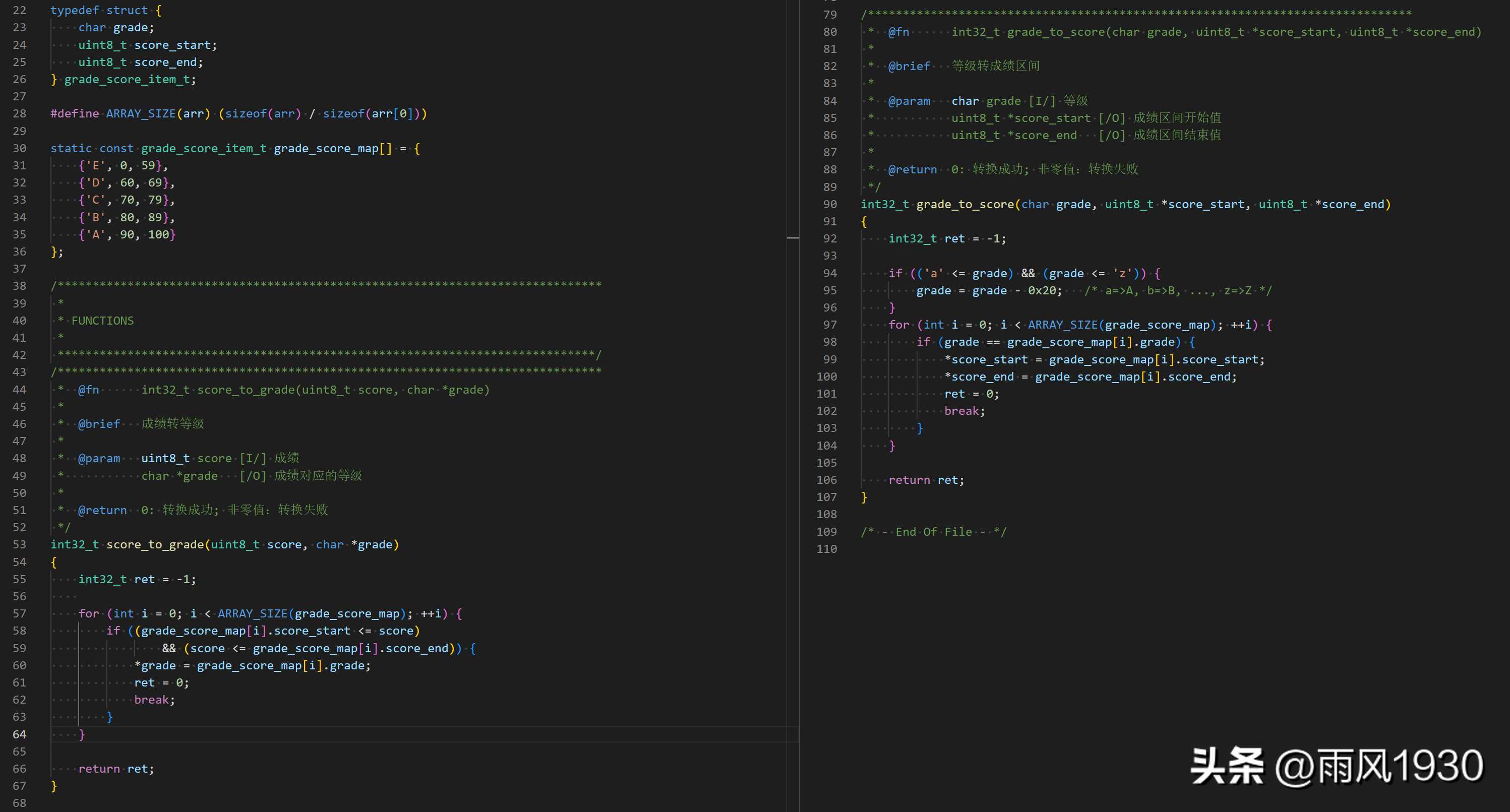The image size is (1510, 812).
Task: Click "if (('a' <= grade) && (grade <= 'z'))" line
Action: click(1024, 274)
